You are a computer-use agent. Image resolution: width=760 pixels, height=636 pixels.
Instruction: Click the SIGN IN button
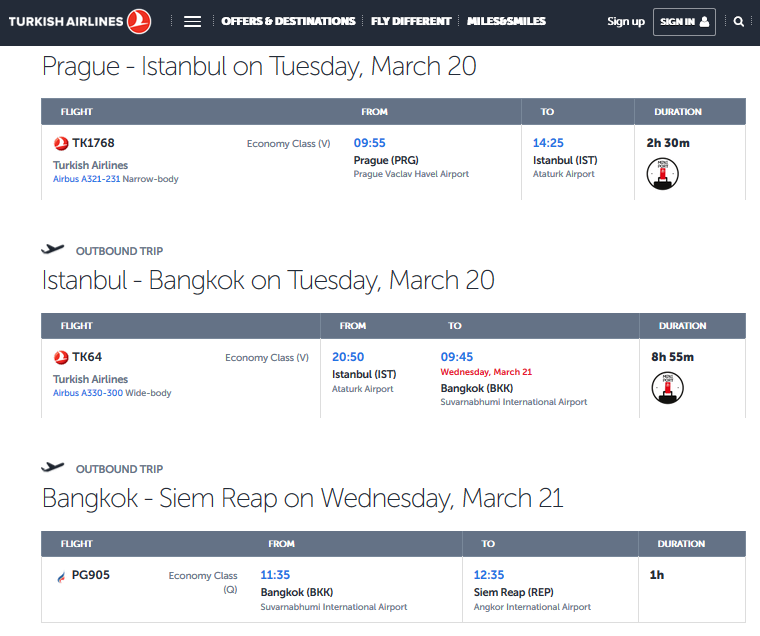coord(684,22)
